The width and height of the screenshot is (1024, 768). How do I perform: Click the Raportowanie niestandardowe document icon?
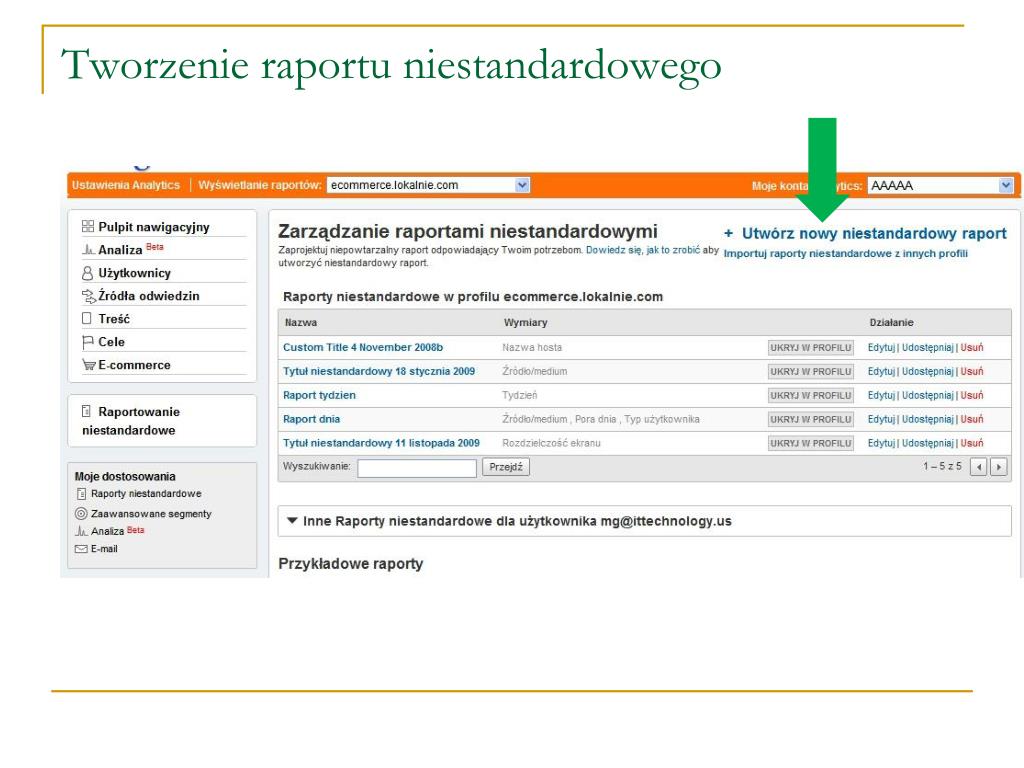coord(86,411)
